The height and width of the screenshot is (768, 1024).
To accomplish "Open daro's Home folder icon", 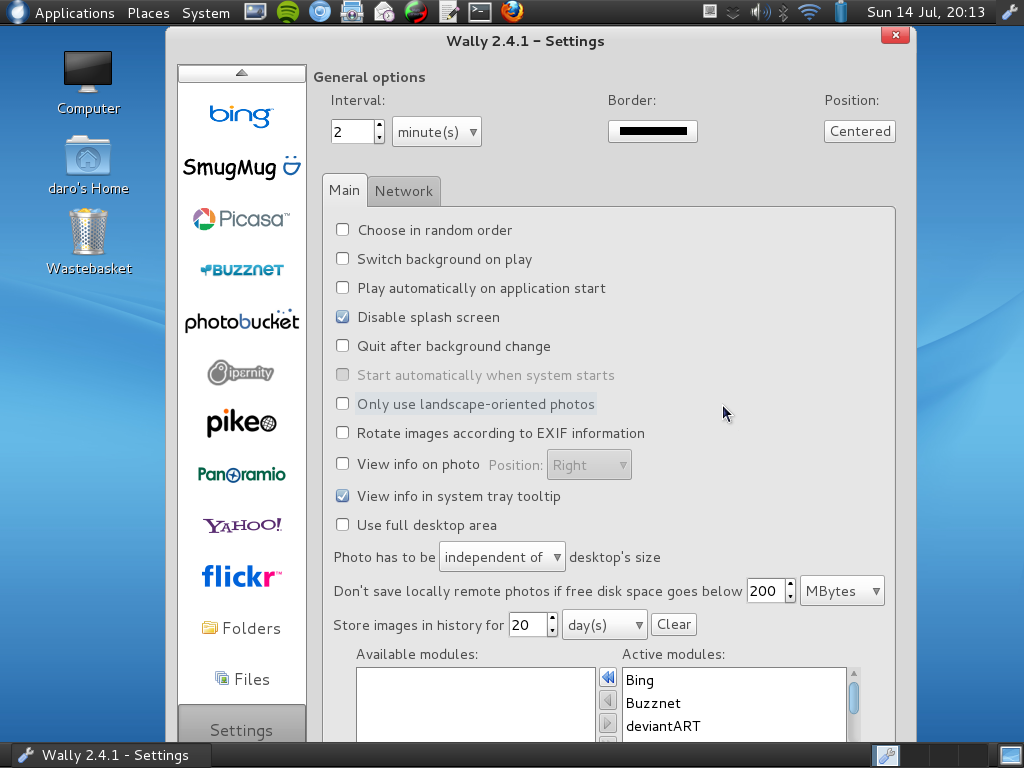I will [x=88, y=165].
